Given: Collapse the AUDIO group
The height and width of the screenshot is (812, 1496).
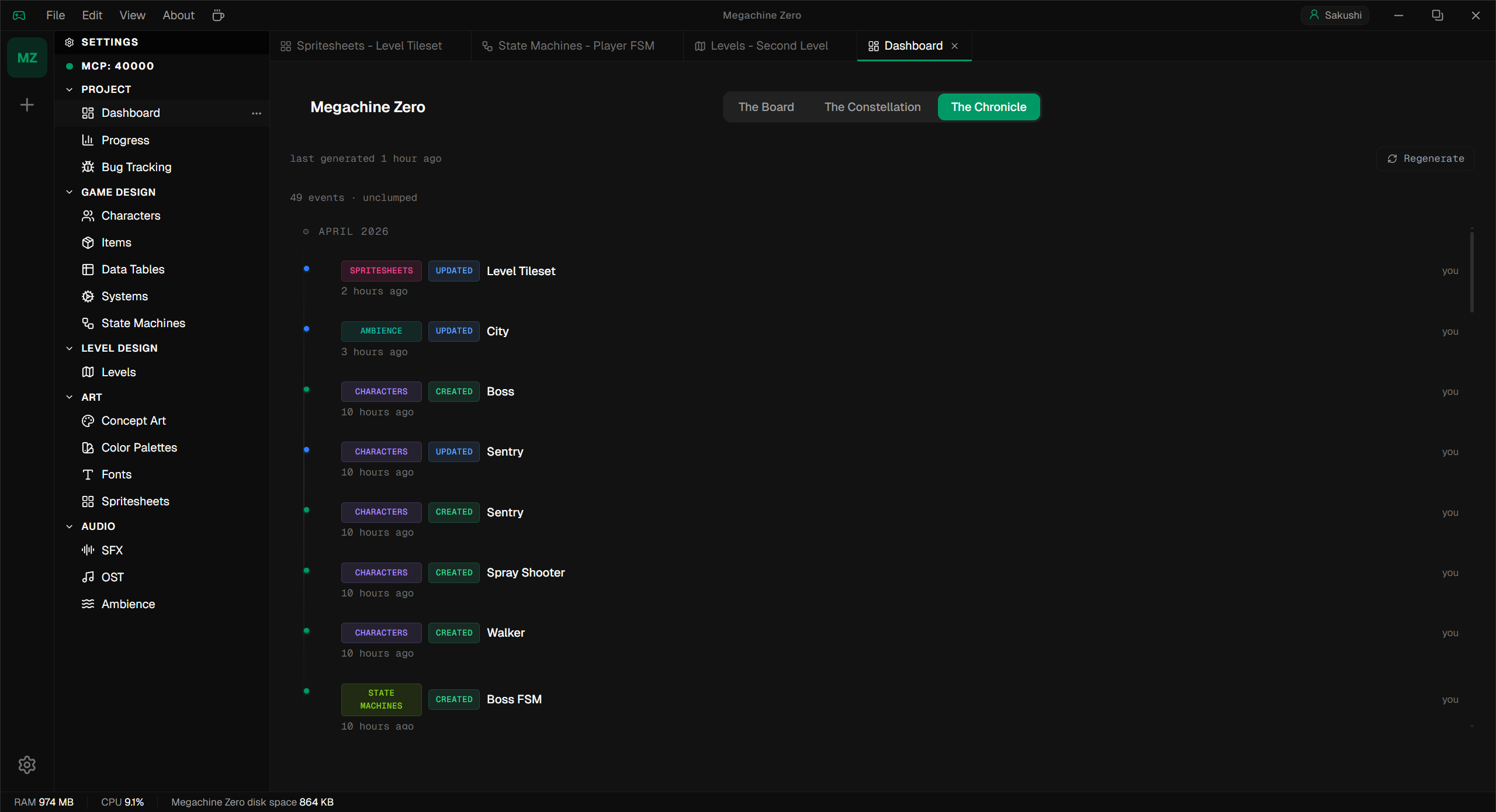Looking at the screenshot, I should pos(69,526).
